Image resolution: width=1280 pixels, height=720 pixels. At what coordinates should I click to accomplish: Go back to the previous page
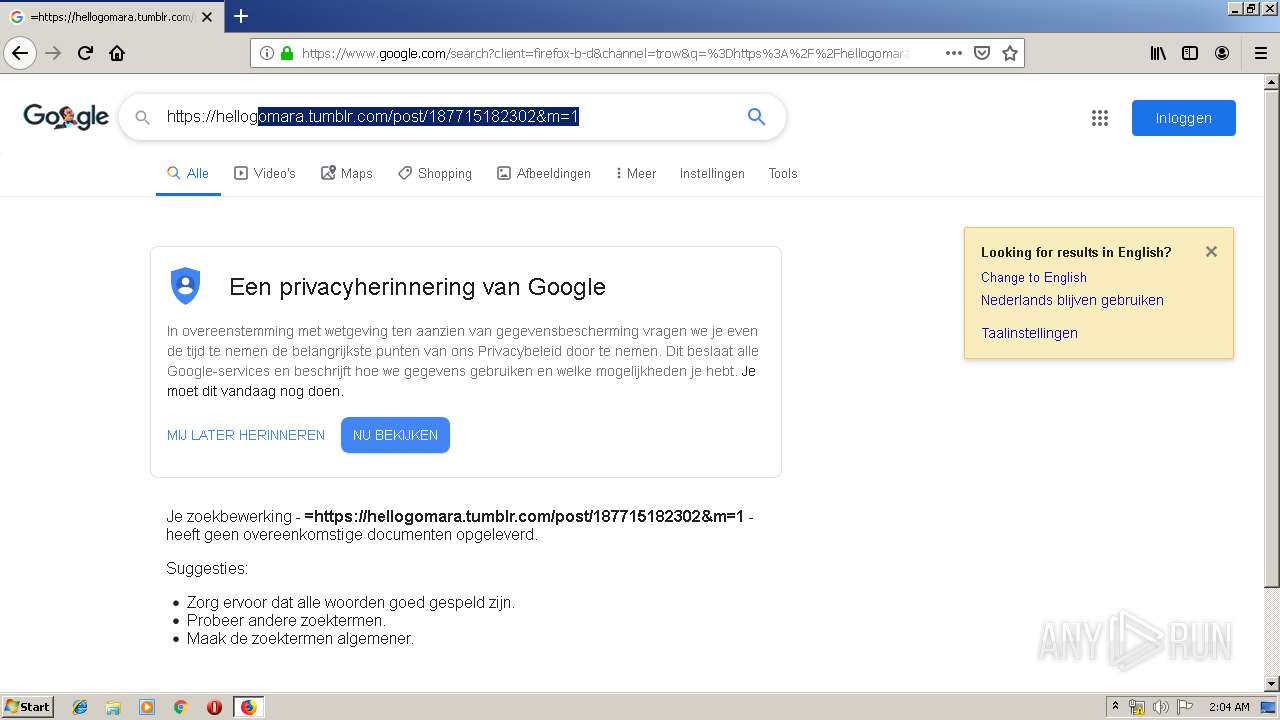click(20, 53)
